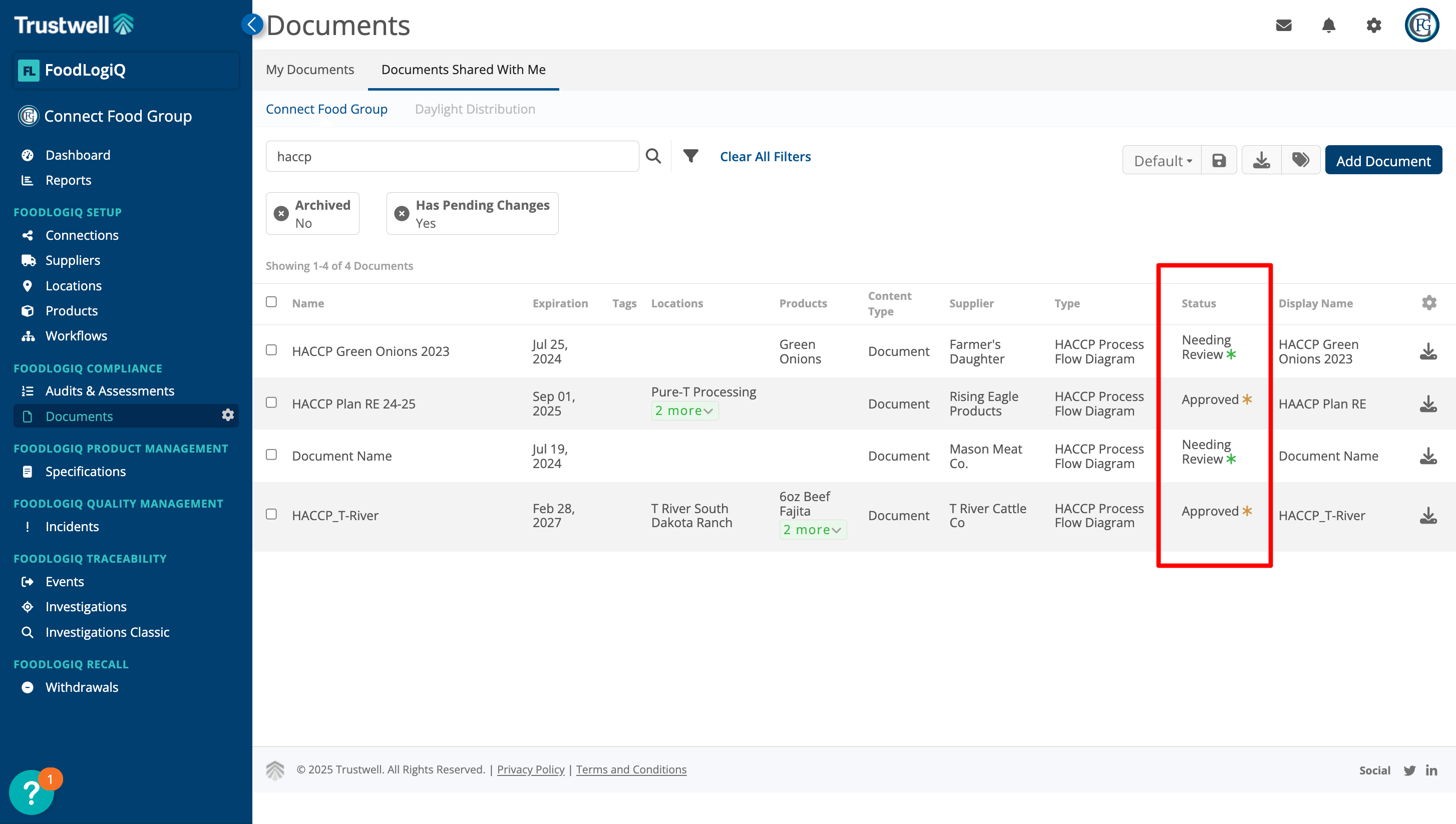The image size is (1456, 824).
Task: Collapse the sidebar with the back arrow
Action: [x=252, y=25]
